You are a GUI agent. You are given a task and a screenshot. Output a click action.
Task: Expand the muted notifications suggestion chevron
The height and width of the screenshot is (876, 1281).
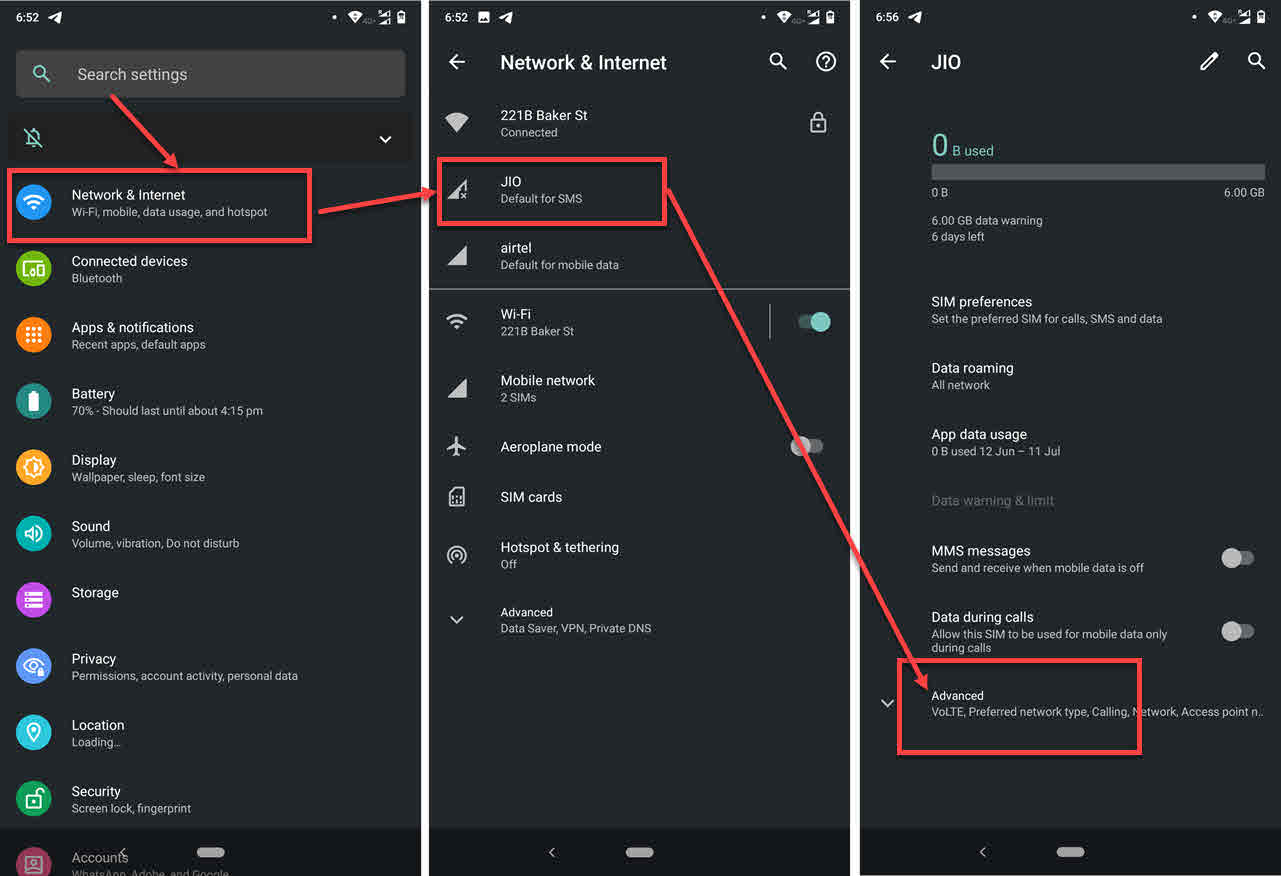point(385,139)
